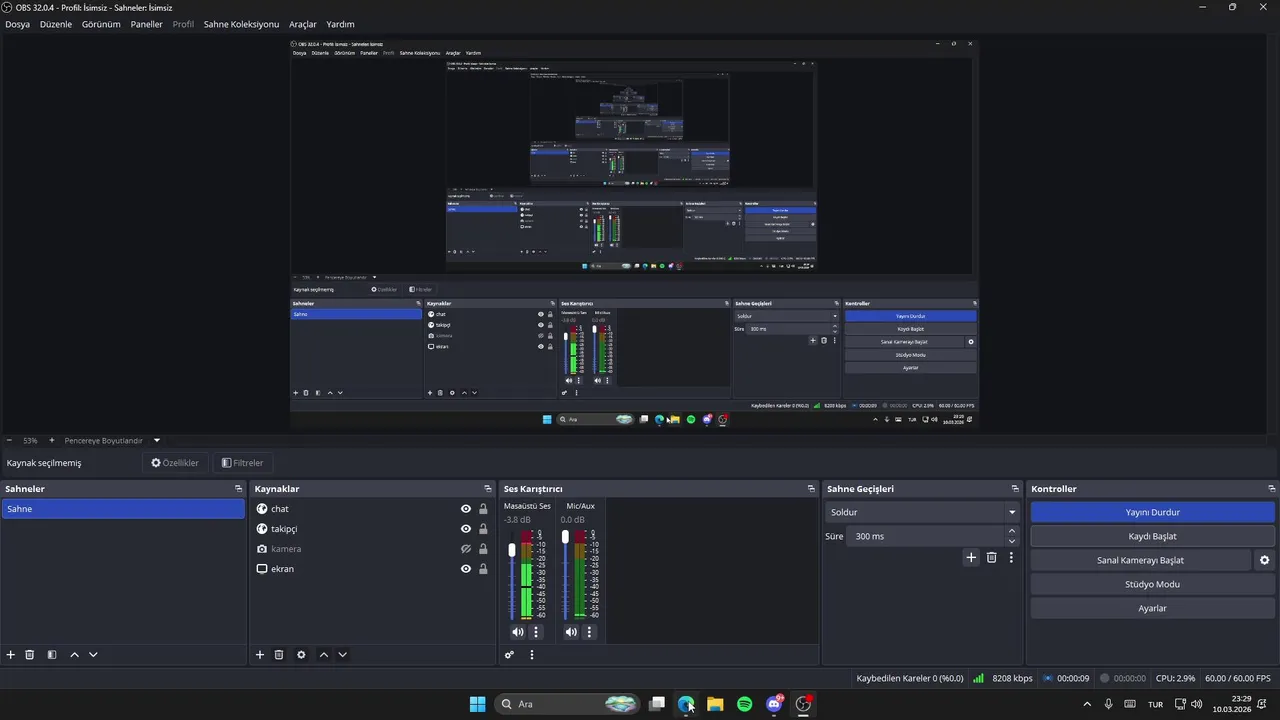Mute the Mic/Aux channel
Screen dimensions: 1280x720
coord(570,632)
